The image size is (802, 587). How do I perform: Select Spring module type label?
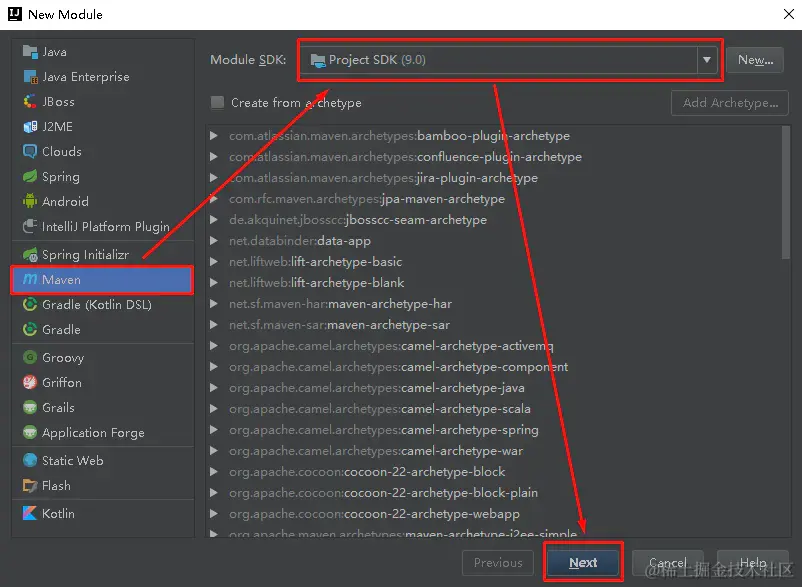pos(61,177)
